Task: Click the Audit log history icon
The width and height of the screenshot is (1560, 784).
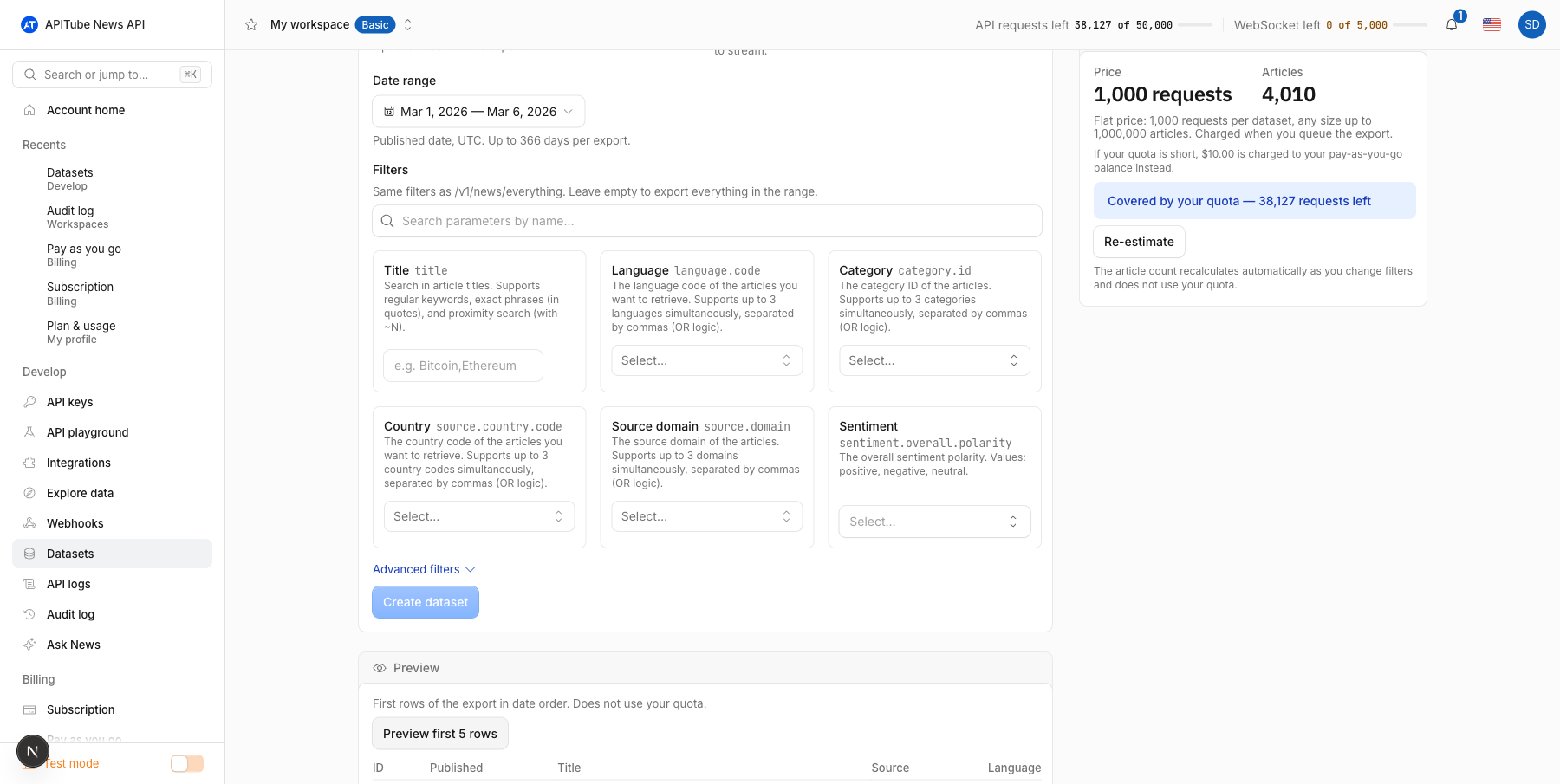Action: coord(29,614)
